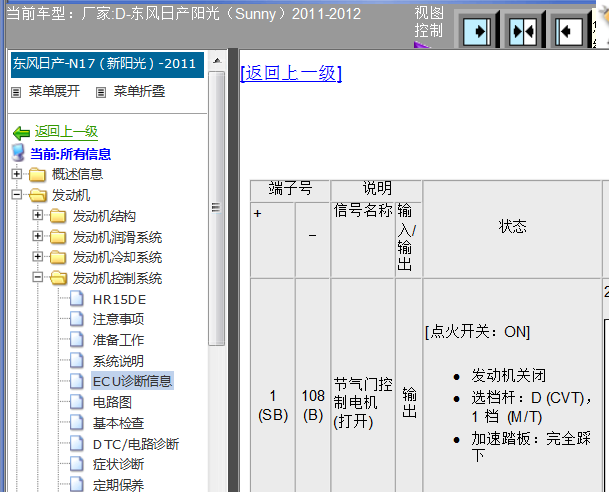Click the 定期保养 document icon

pyautogui.click(x=77, y=484)
